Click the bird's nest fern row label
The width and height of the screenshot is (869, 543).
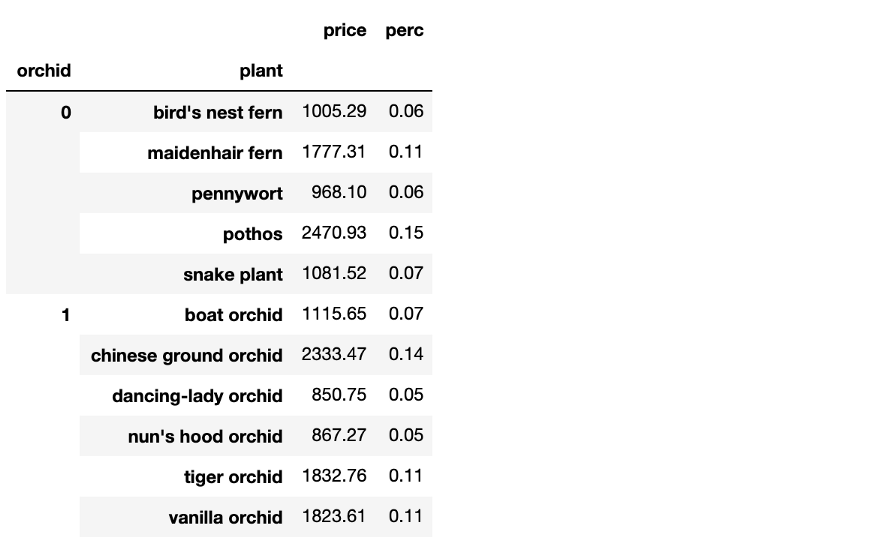click(x=217, y=112)
